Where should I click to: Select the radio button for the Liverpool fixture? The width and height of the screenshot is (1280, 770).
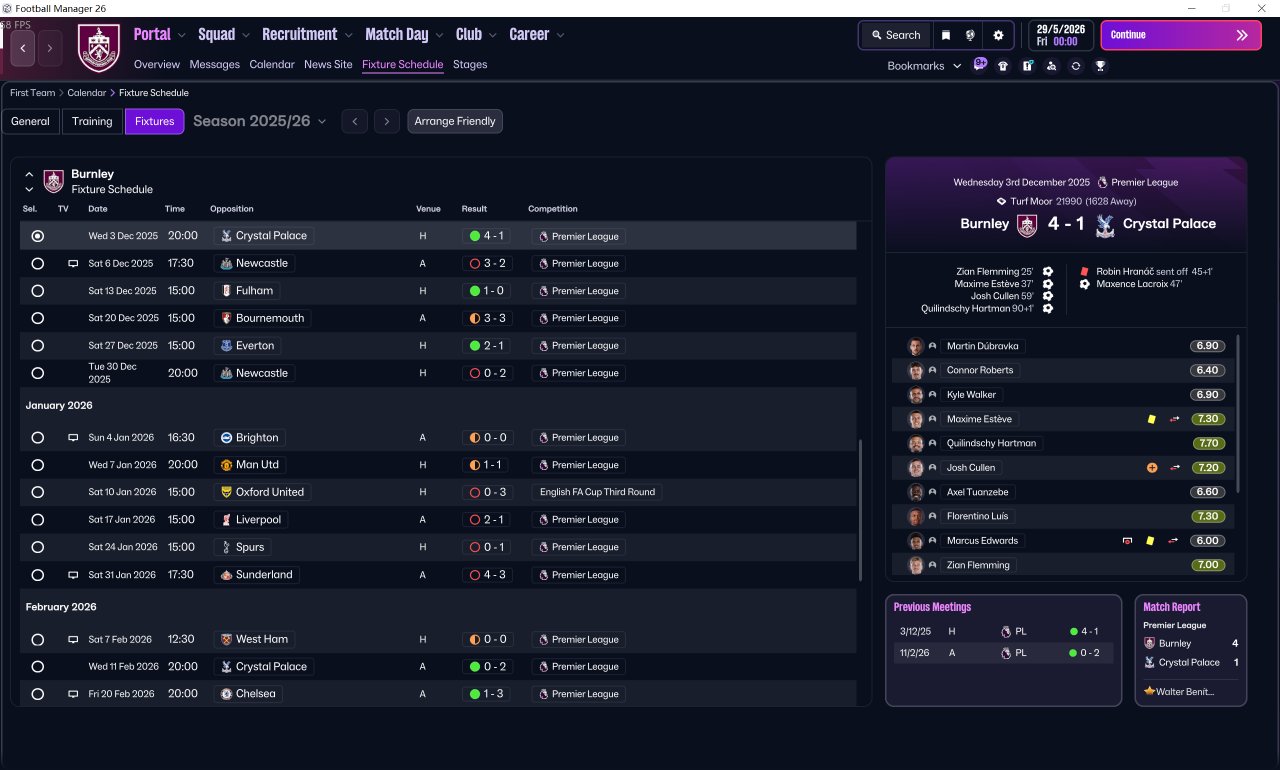click(x=38, y=520)
